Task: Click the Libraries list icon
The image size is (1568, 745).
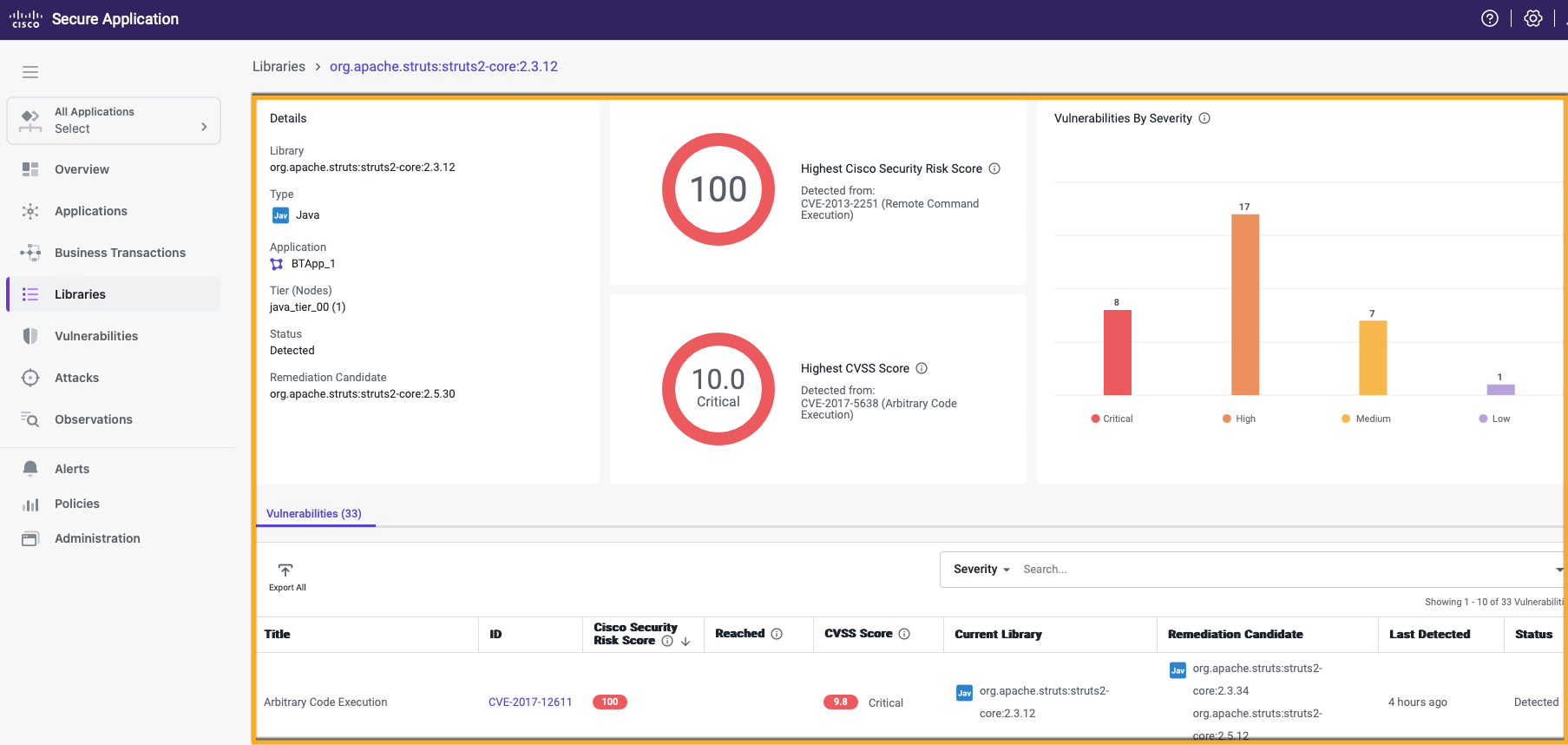Action: (30, 294)
